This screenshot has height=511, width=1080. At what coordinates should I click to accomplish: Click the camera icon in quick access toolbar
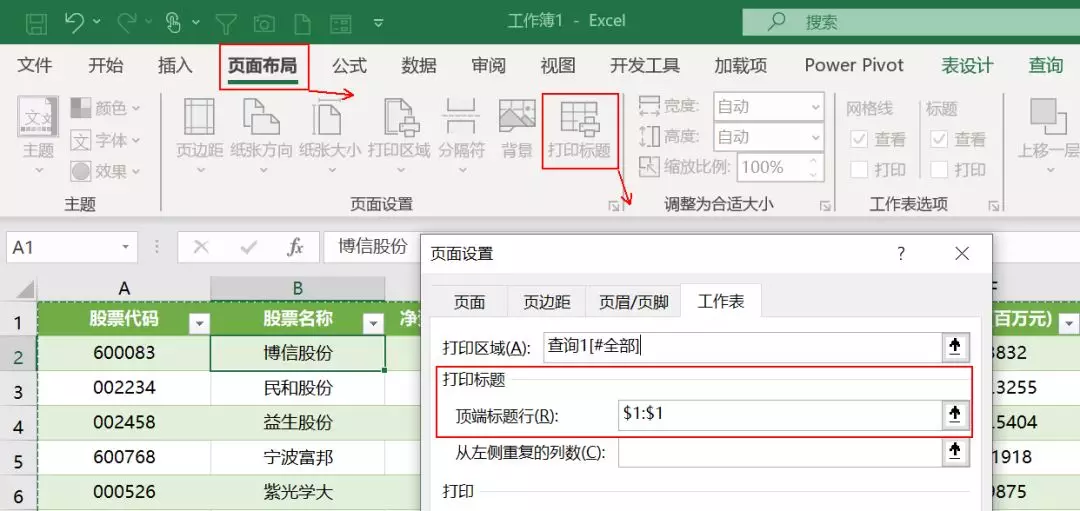coord(264,23)
